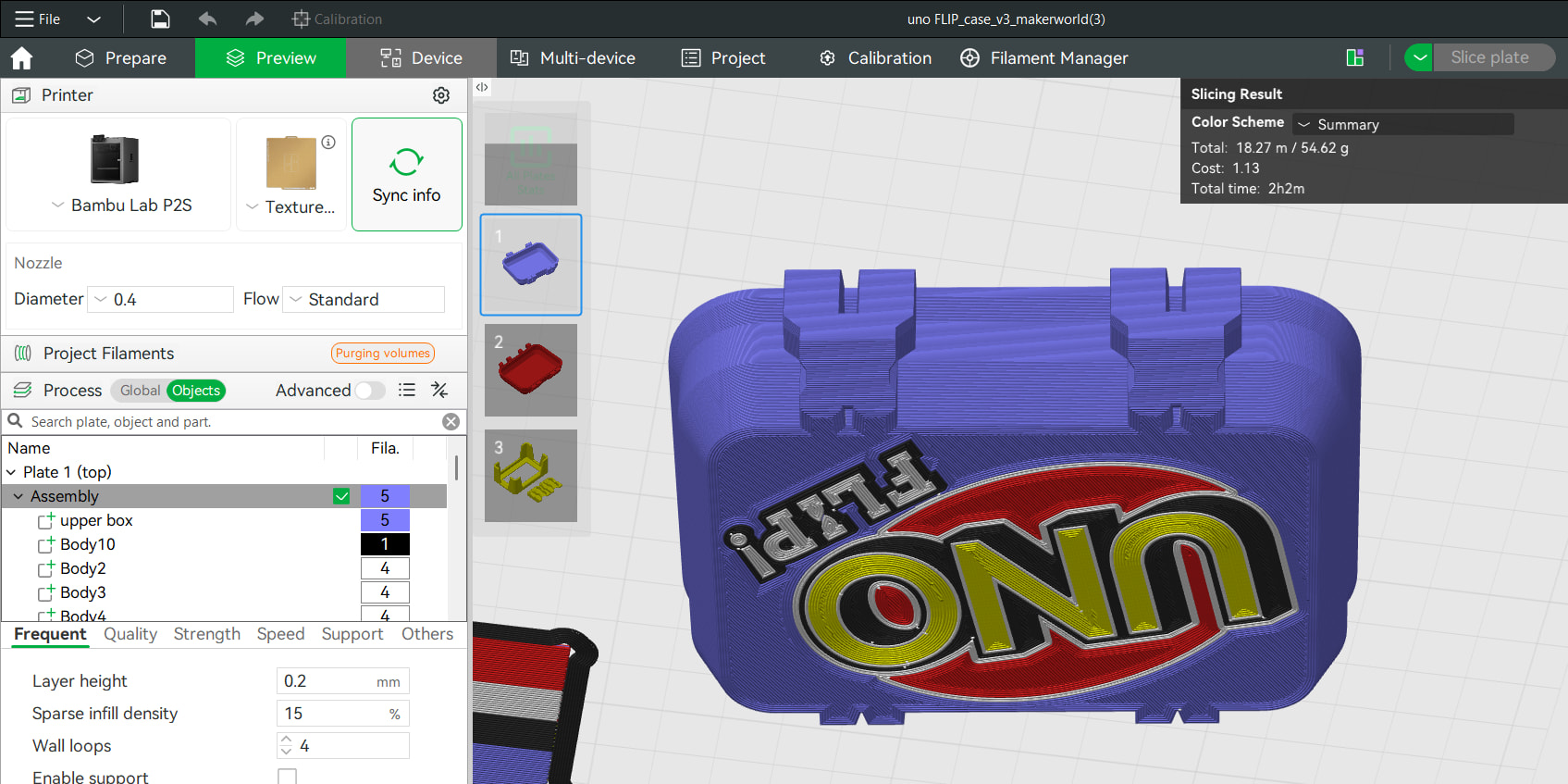Collapse the Plate 1 (top) tree node
1568x784 pixels.
tap(11, 473)
